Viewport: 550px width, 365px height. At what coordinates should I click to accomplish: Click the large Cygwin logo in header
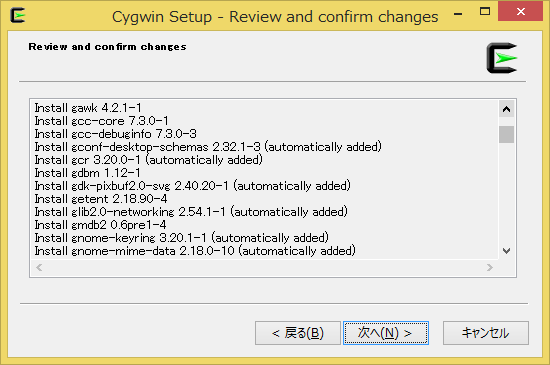click(x=502, y=58)
